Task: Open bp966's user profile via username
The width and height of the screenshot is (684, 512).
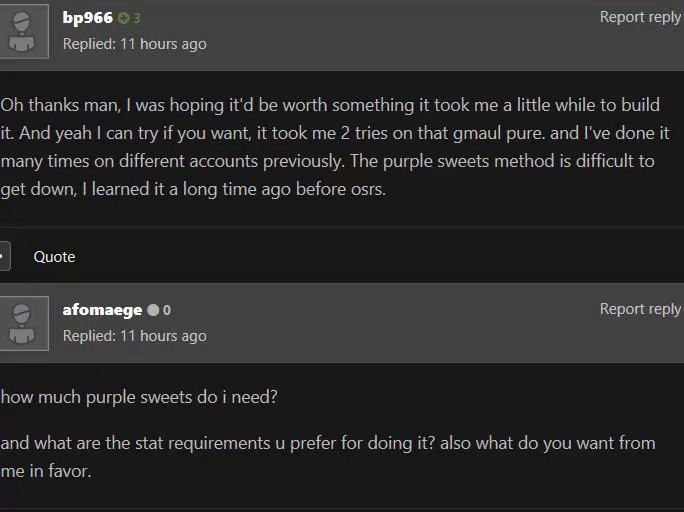Action: 87,18
